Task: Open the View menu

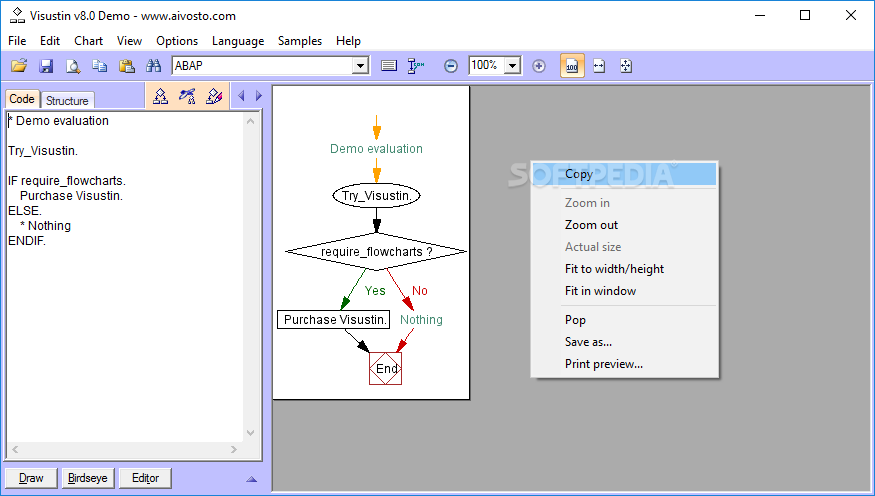Action: 129,41
